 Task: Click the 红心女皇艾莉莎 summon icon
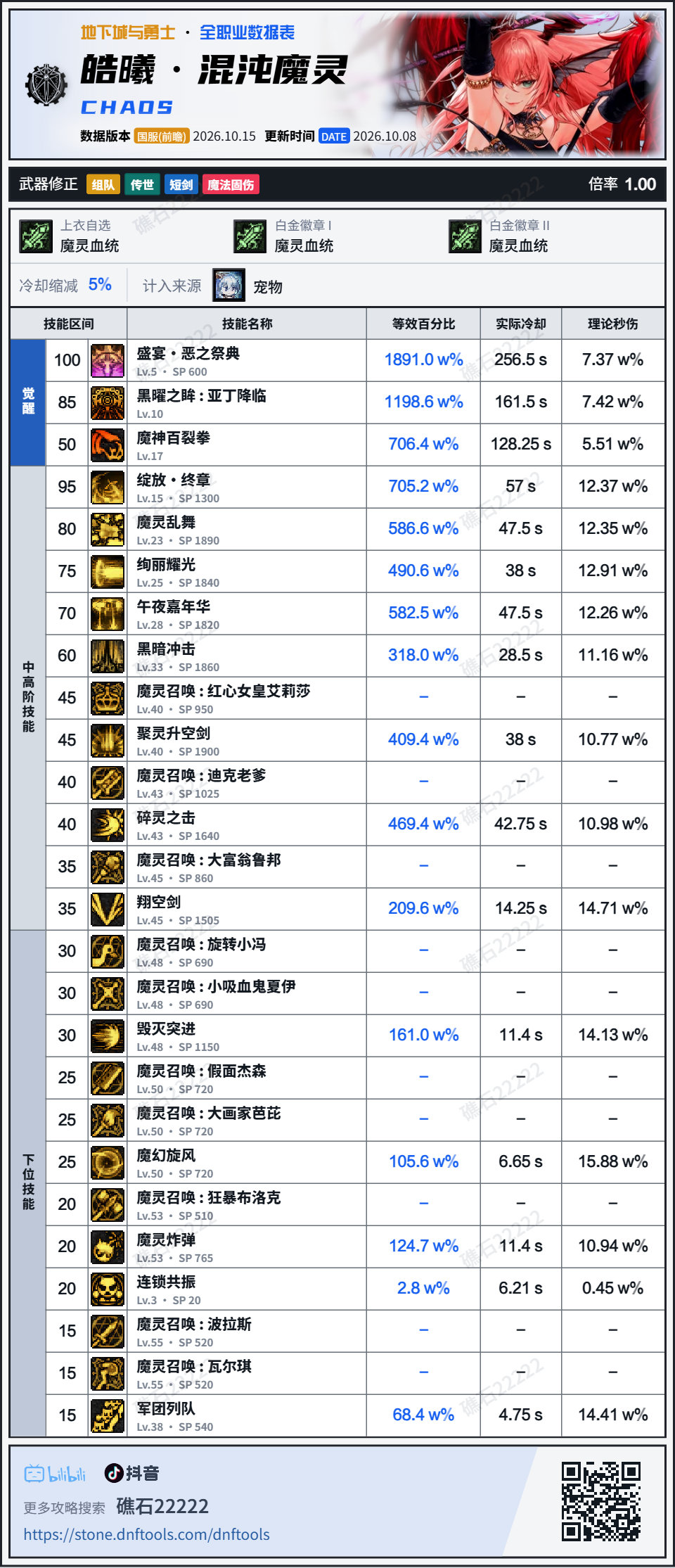108,698
